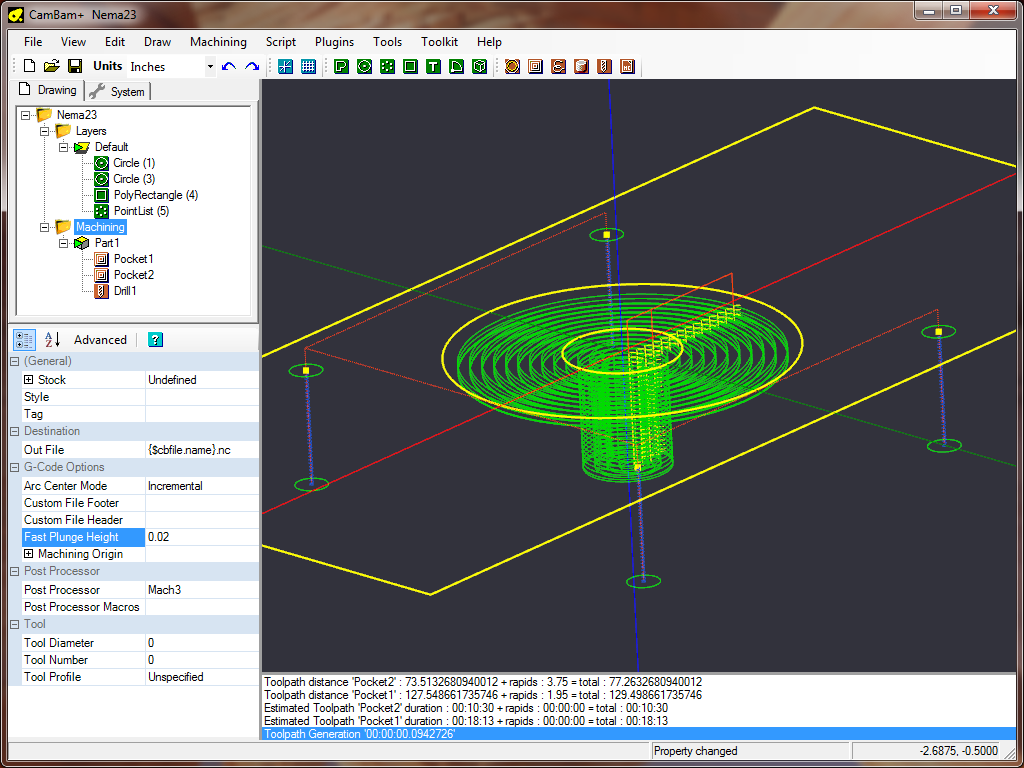Expand the Stock property group
The height and width of the screenshot is (768, 1024).
click(x=29, y=380)
